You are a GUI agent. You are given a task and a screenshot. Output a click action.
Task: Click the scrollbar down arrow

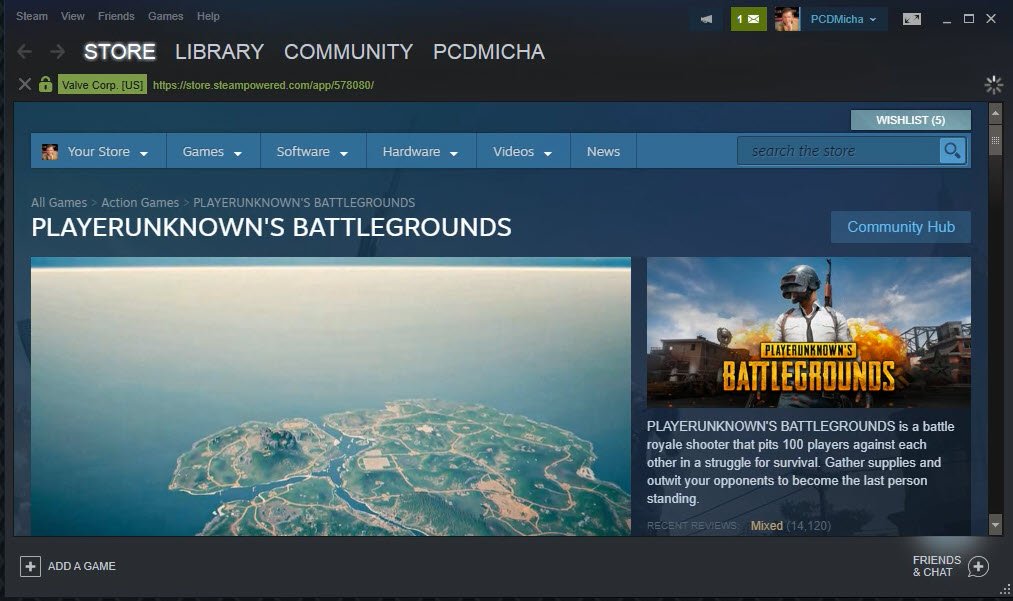pos(996,525)
